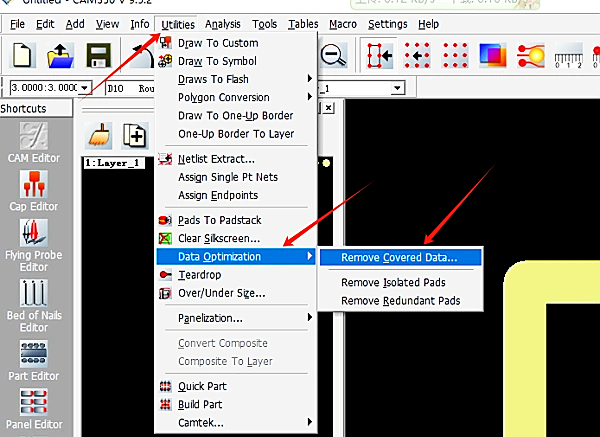Select One-Up Border To Layer
The height and width of the screenshot is (437, 600).
236,134
